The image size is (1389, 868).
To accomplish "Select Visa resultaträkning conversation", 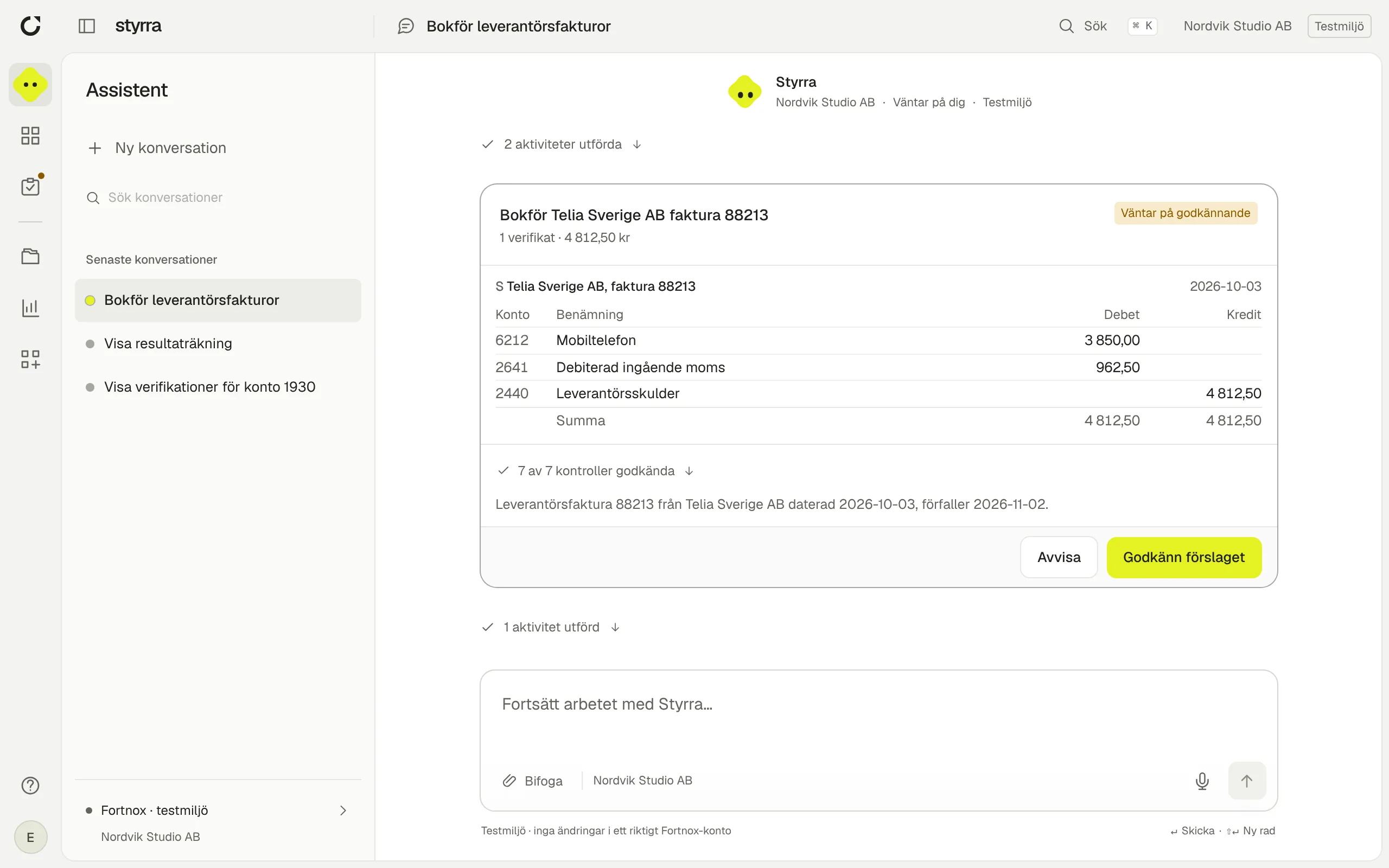I will [x=218, y=344].
